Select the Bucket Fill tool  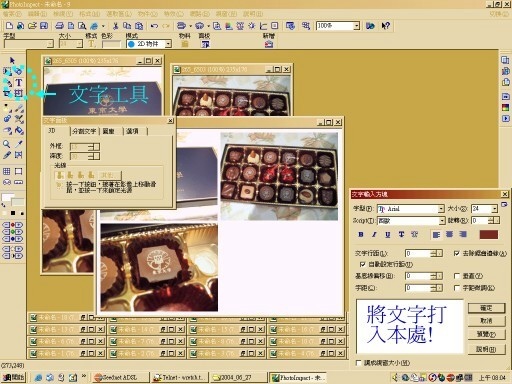click(x=19, y=130)
